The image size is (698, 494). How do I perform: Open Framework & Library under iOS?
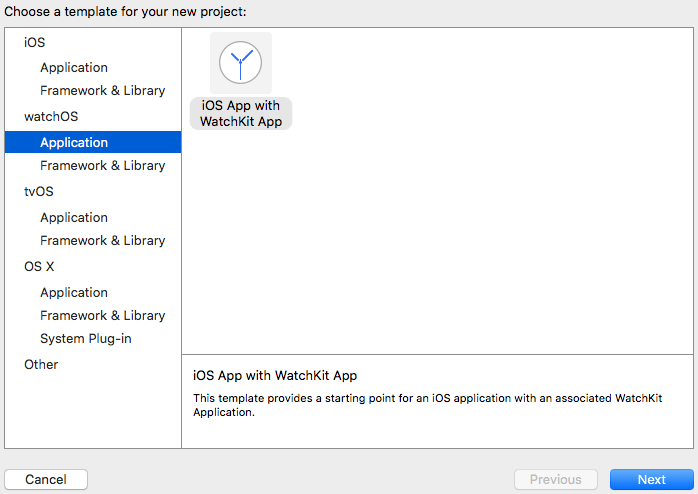click(x=102, y=90)
